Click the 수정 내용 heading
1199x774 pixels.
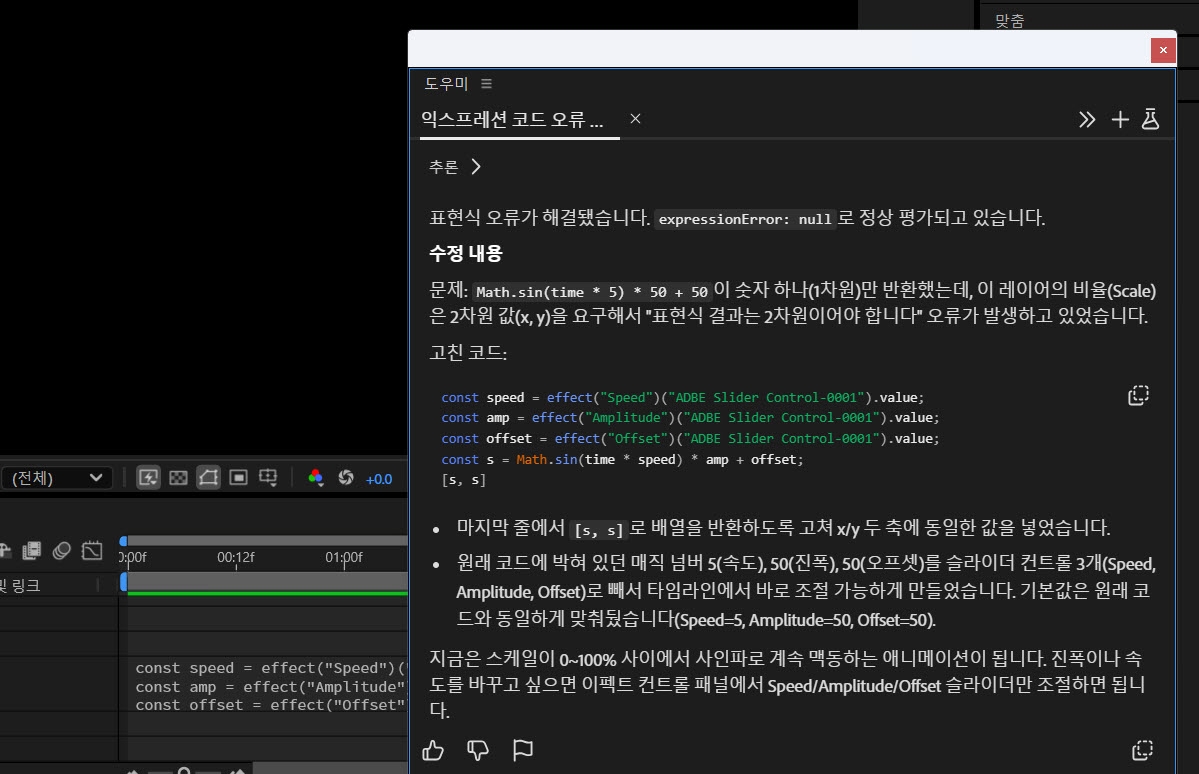click(x=466, y=254)
